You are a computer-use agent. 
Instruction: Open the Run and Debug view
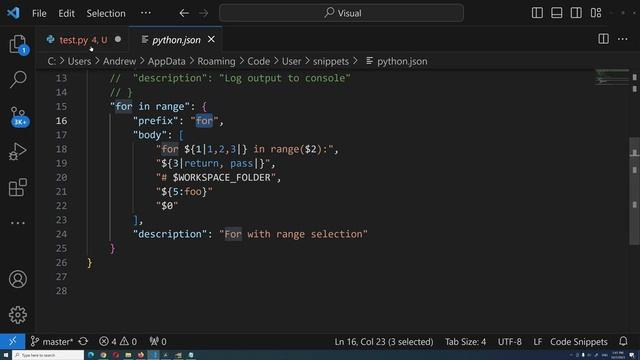tap(18, 151)
